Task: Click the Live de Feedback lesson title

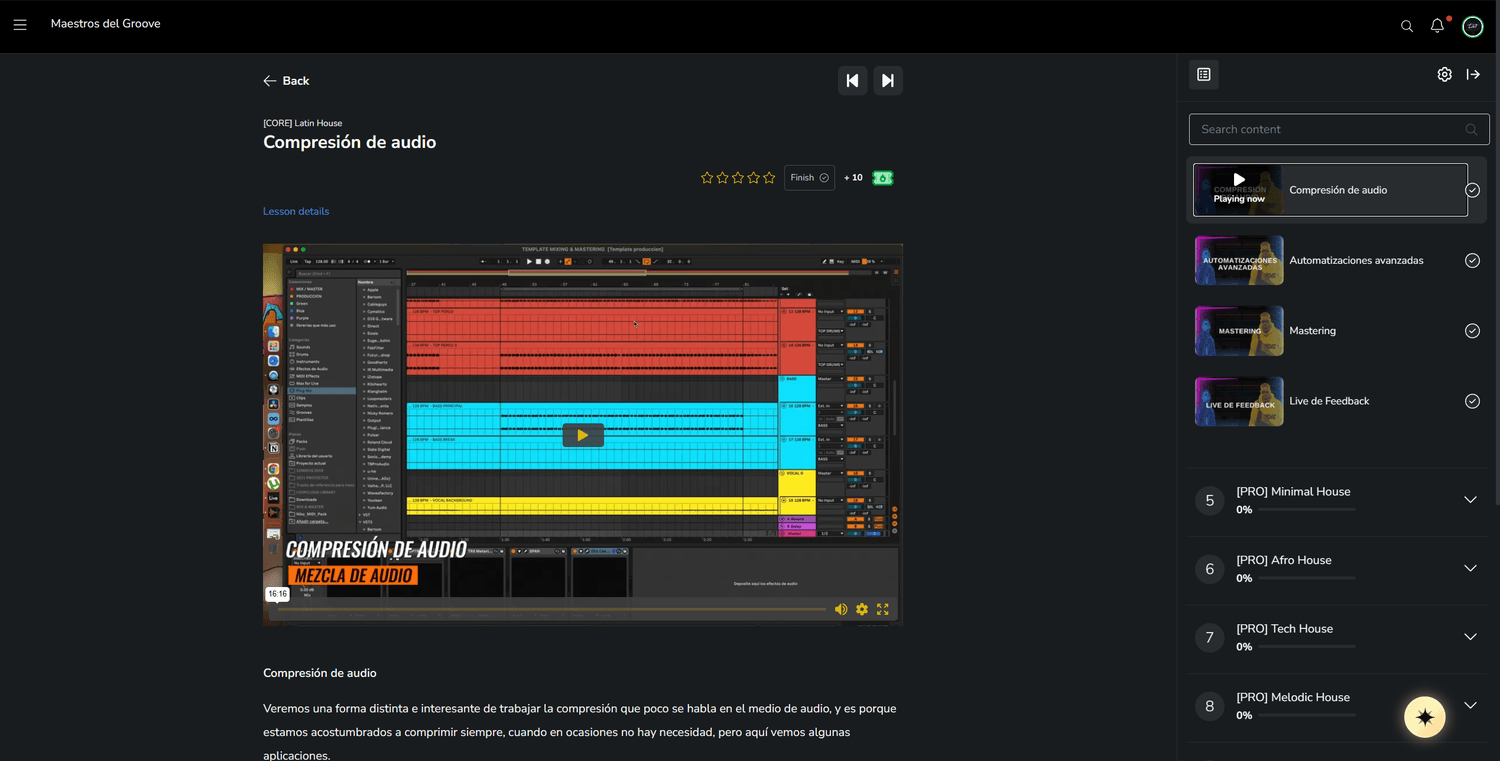Action: [1329, 401]
